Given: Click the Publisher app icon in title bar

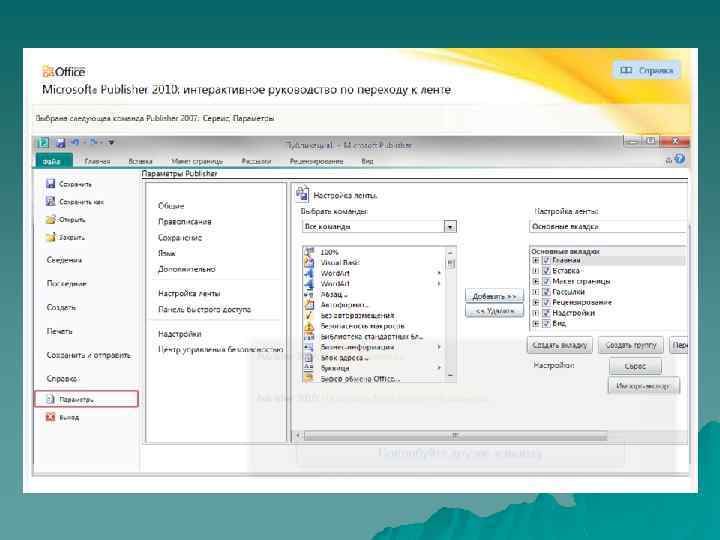Looking at the screenshot, I should click(43, 143).
